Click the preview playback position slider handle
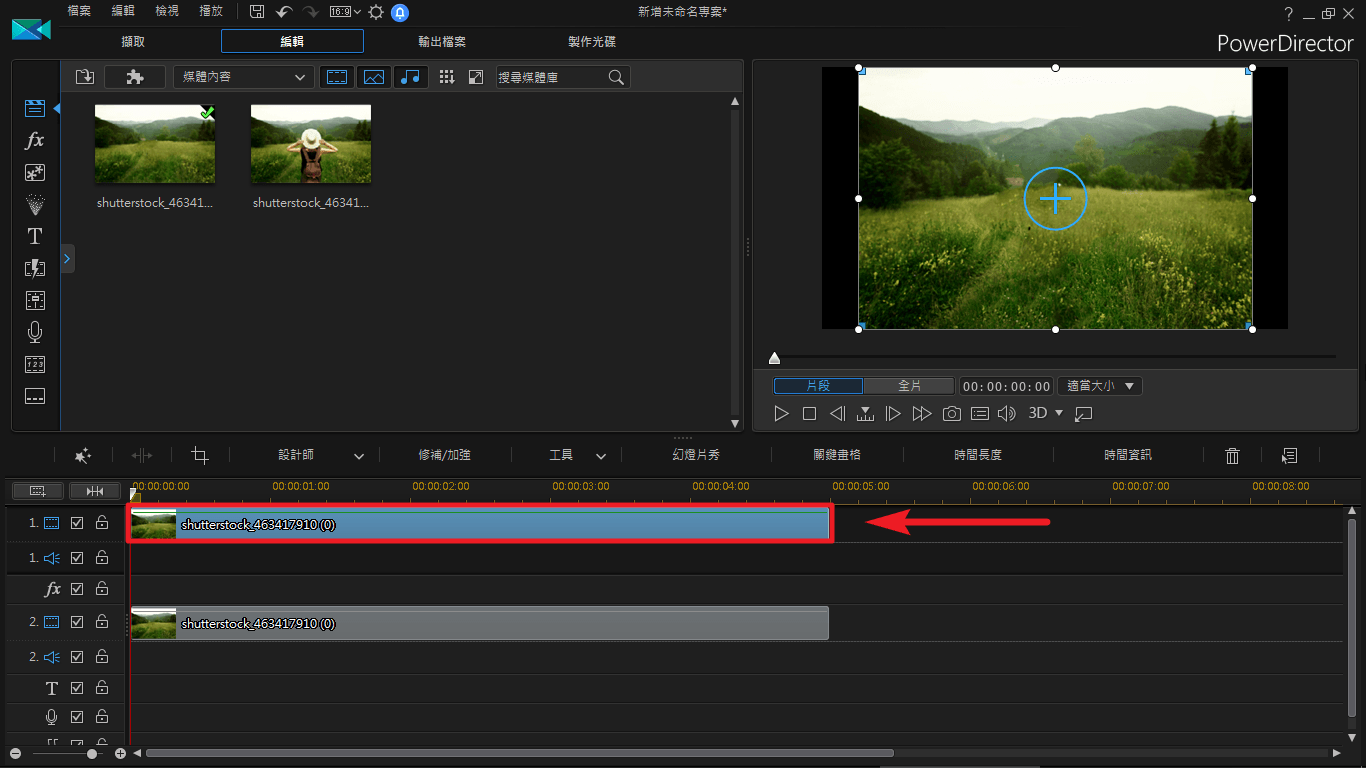Viewport: 1366px width, 768px height. click(774, 358)
